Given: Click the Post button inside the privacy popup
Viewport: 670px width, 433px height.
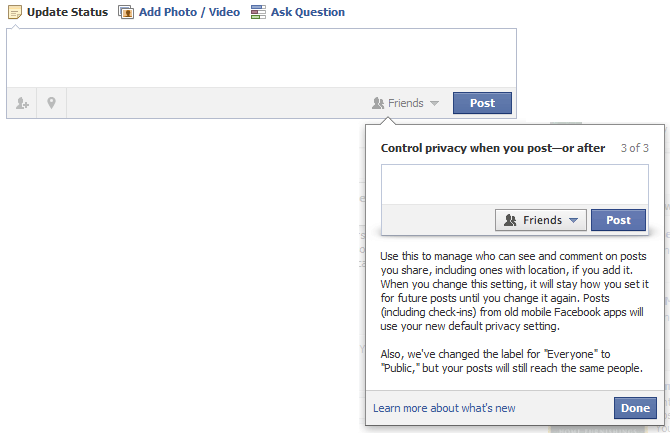Looking at the screenshot, I should tap(618, 220).
